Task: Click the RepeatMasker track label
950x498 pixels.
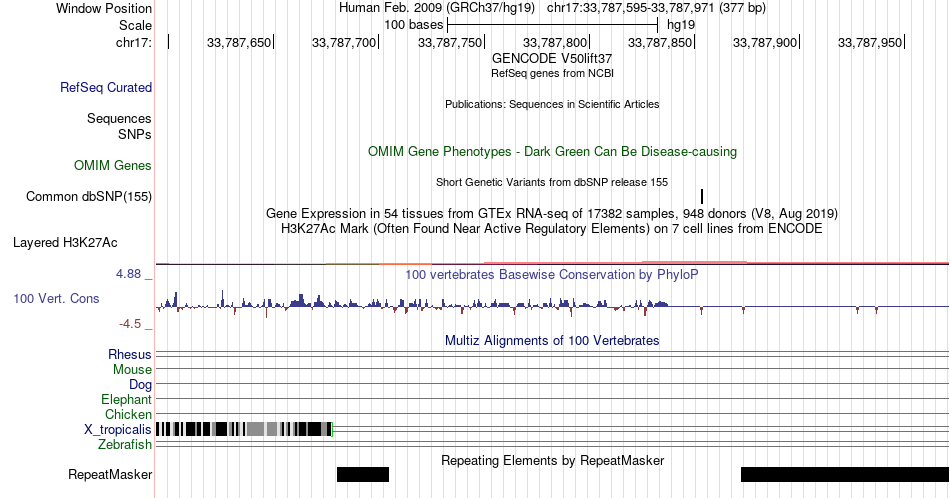Action: click(x=110, y=474)
